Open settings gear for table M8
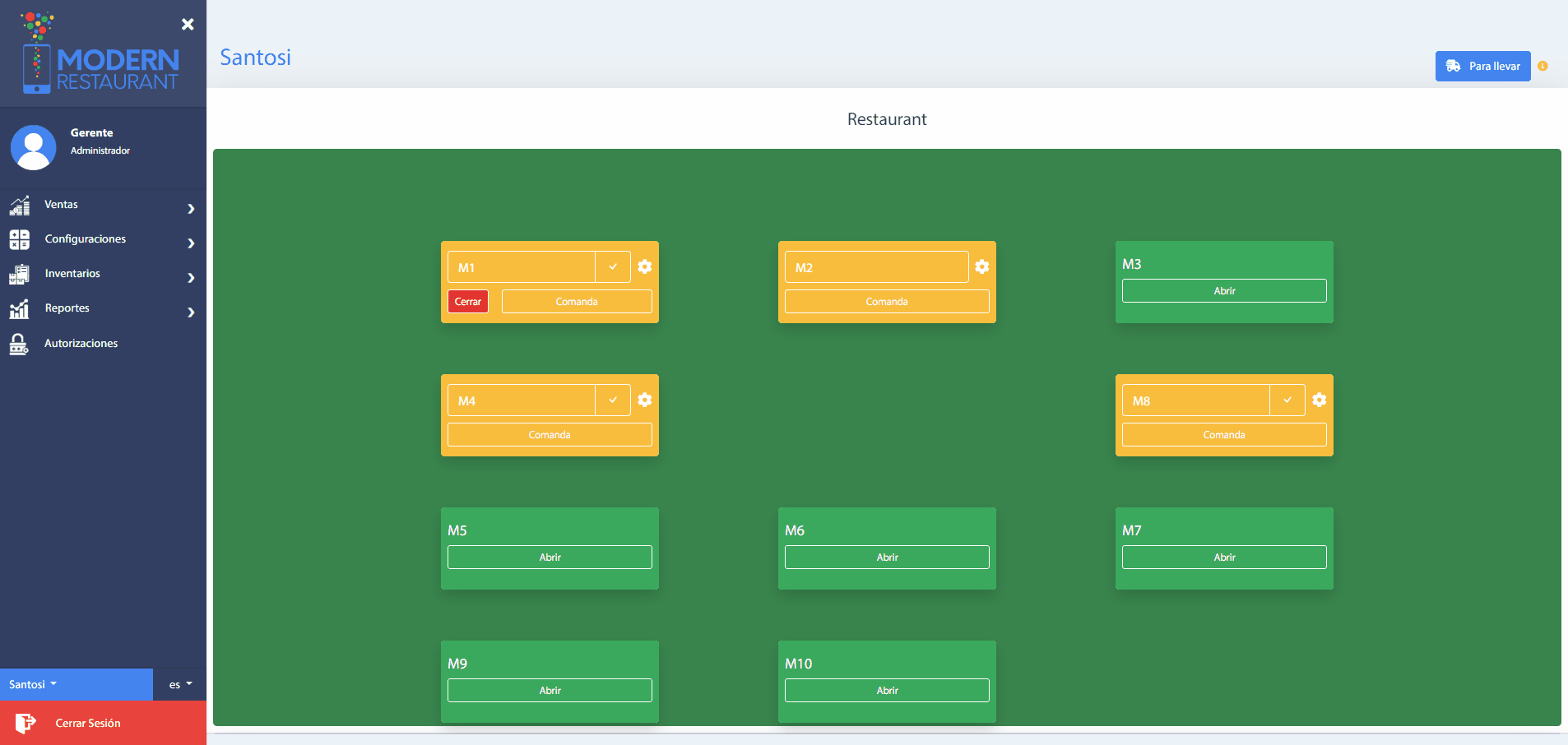This screenshot has height=745, width=1568. (1319, 400)
